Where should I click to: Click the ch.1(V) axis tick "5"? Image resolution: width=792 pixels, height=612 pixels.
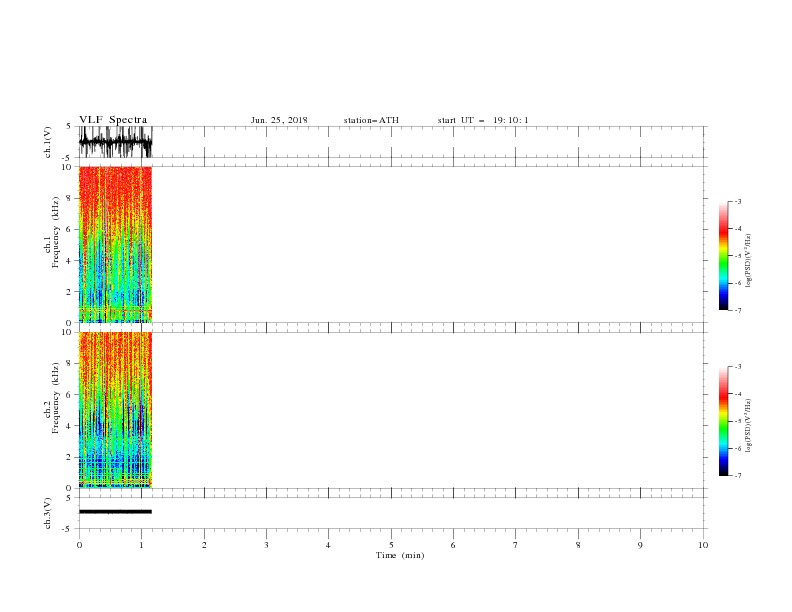(x=69, y=126)
